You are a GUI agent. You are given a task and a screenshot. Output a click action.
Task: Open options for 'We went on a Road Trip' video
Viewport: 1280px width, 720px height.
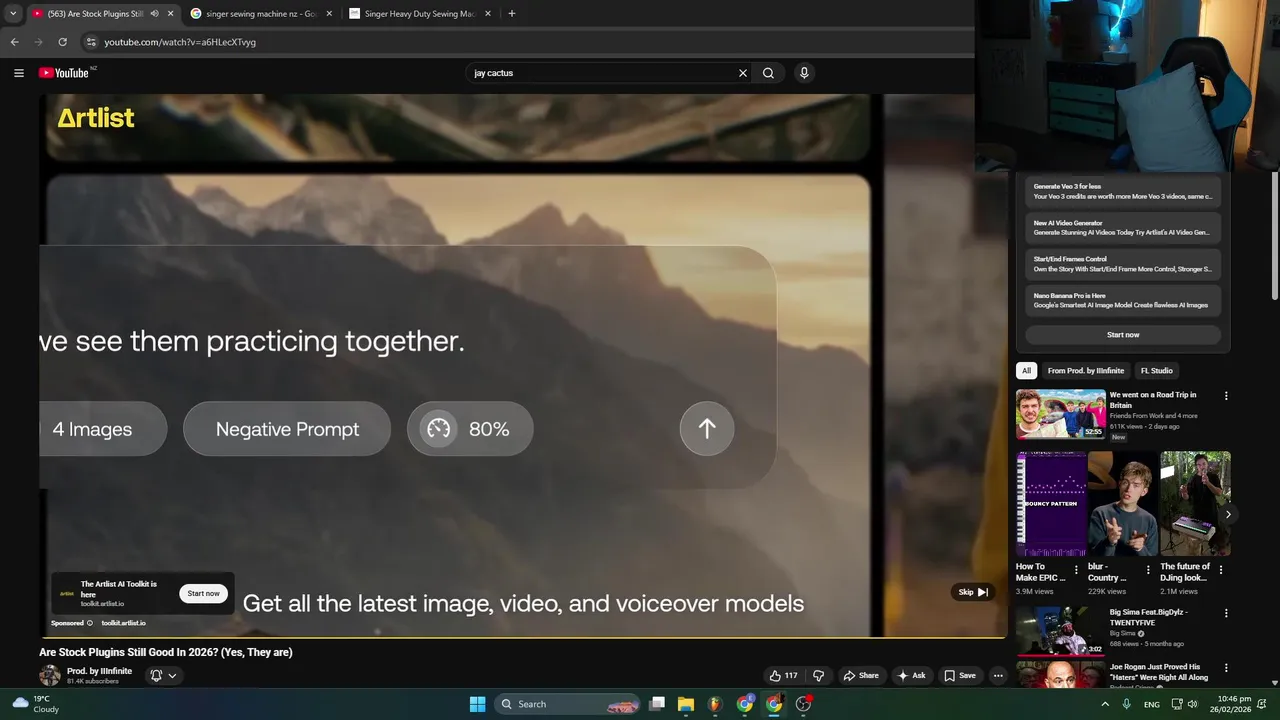[x=1226, y=396]
